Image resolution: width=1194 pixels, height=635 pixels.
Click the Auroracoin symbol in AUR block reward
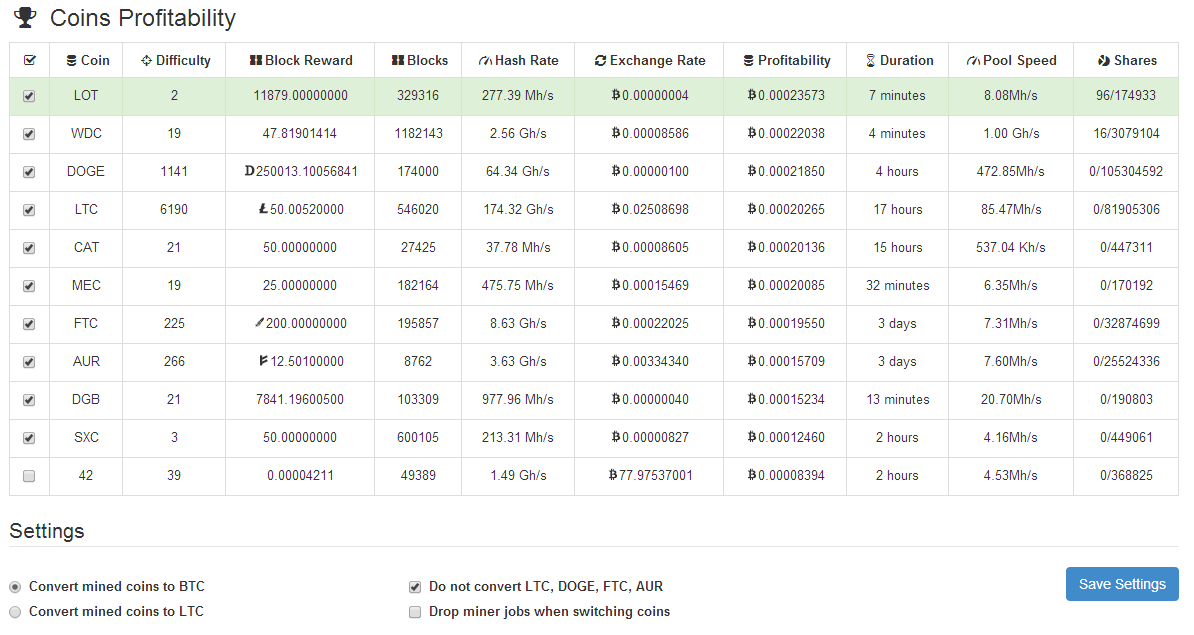pyautogui.click(x=263, y=361)
